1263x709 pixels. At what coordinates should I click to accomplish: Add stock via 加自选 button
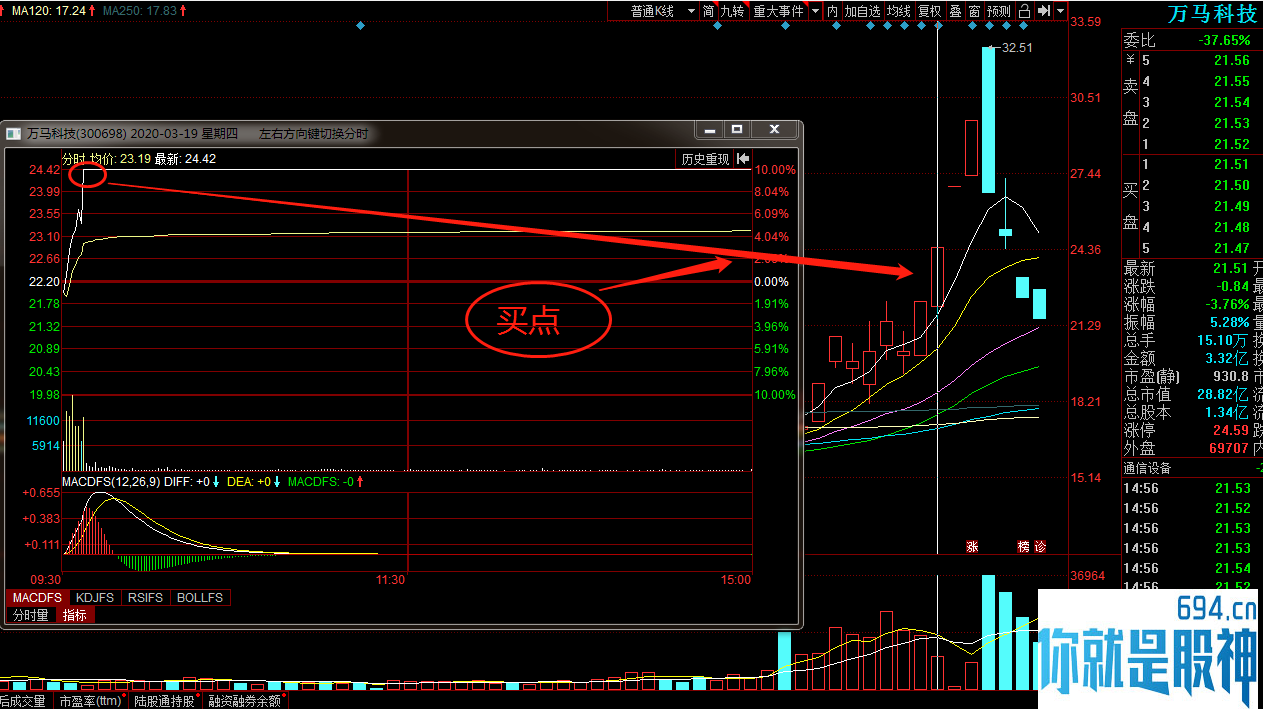862,11
